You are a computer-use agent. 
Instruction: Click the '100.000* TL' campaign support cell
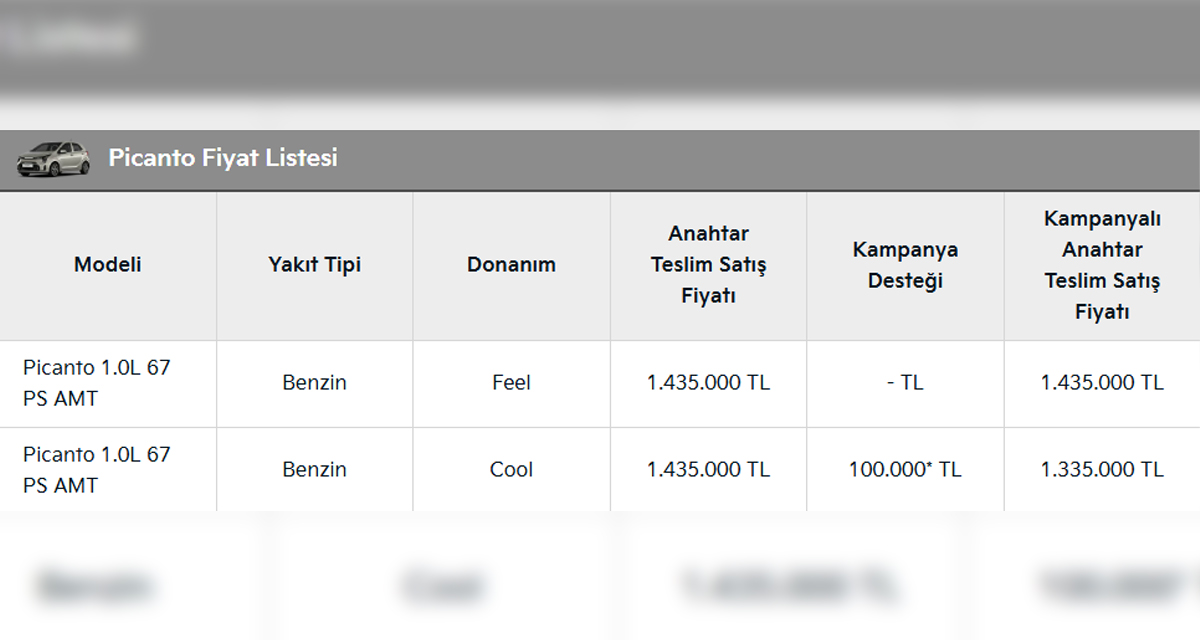pos(905,470)
